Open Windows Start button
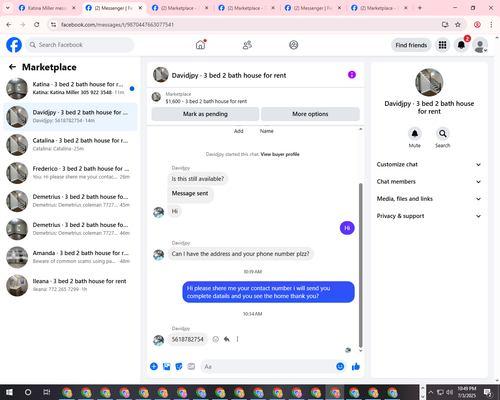The height and width of the screenshot is (400, 500). pos(9,392)
